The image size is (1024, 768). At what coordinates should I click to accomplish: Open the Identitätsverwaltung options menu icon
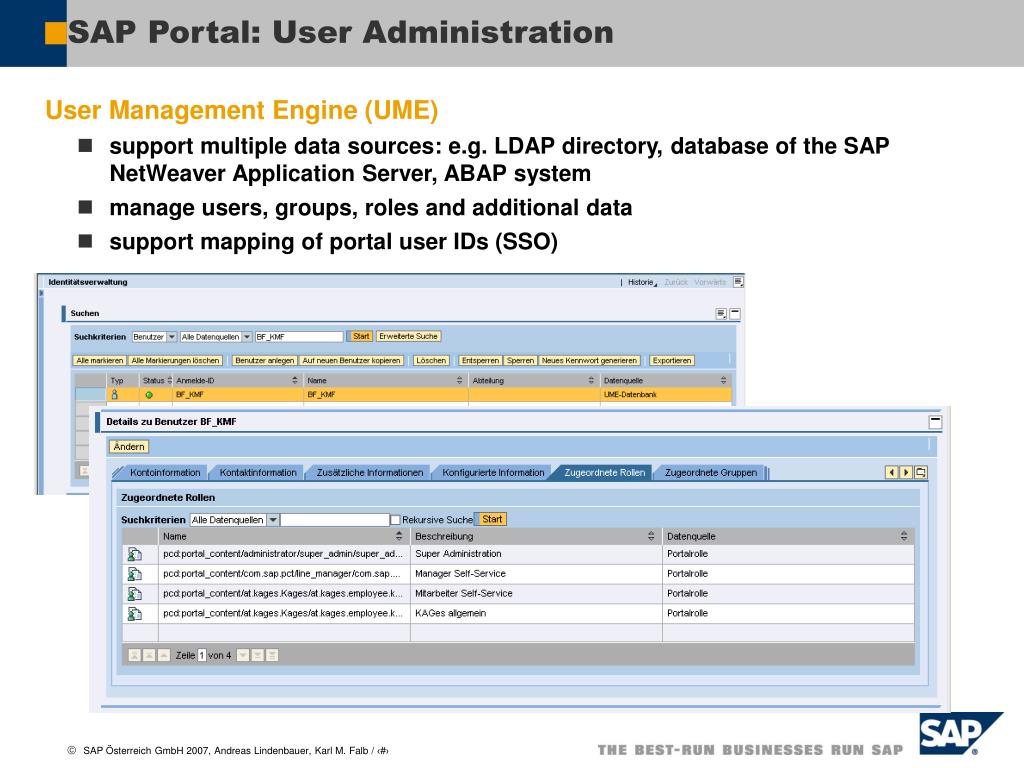point(738,282)
